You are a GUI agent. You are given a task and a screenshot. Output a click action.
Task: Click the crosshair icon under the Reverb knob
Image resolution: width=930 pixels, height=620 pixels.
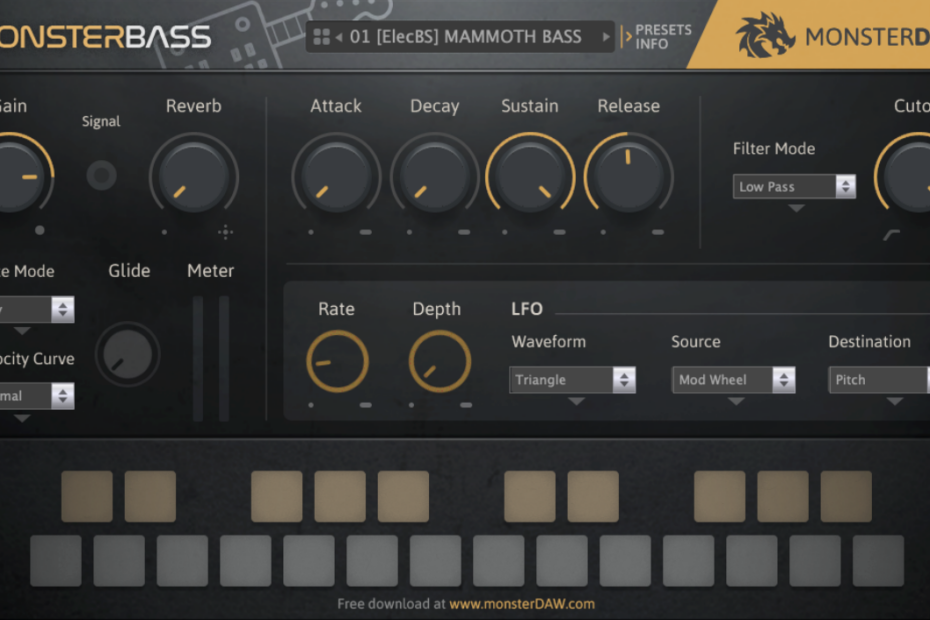(225, 232)
